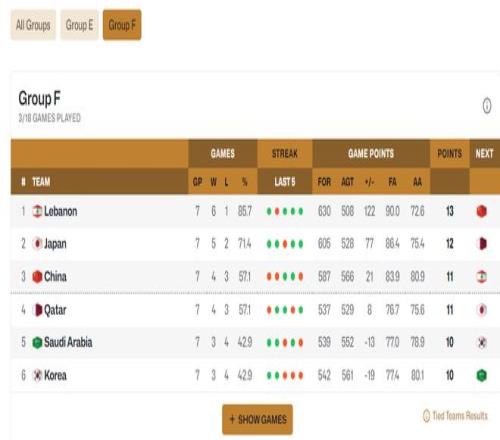The image size is (500, 440).
Task: Click Japan's flag icon in team column
Action: pyautogui.click(x=37, y=244)
